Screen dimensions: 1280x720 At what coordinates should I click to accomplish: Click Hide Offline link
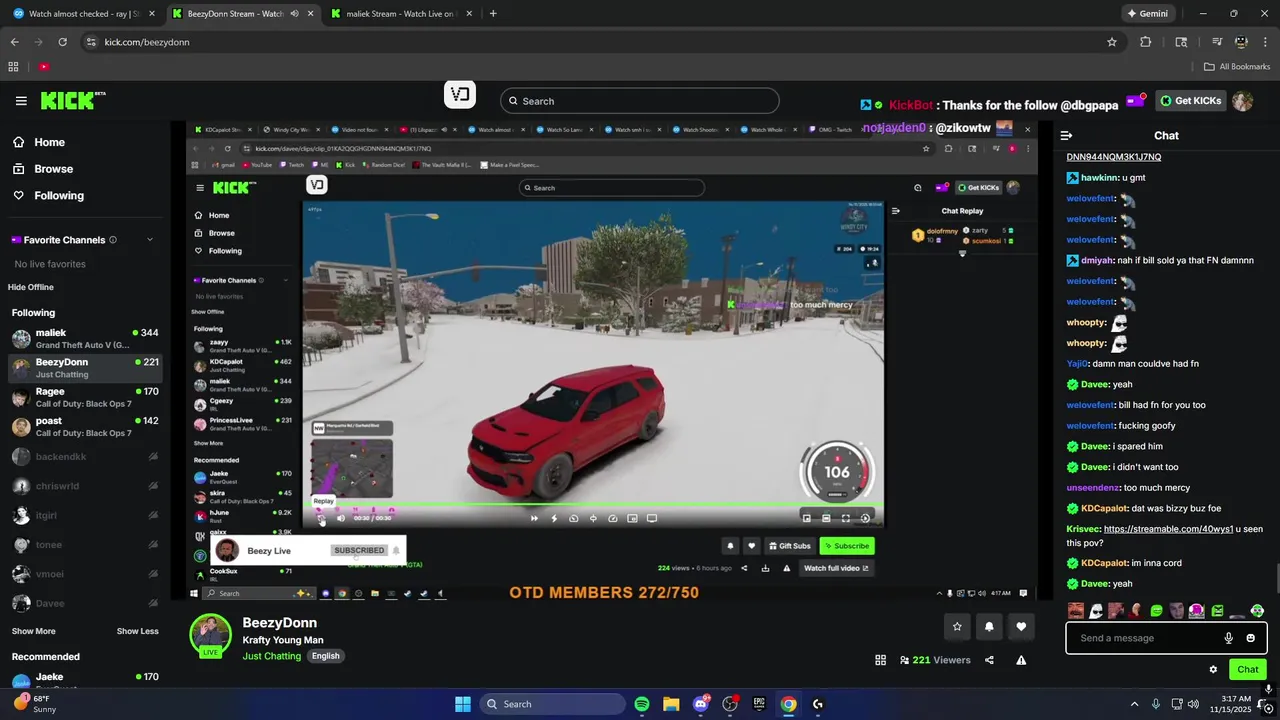tap(31, 287)
